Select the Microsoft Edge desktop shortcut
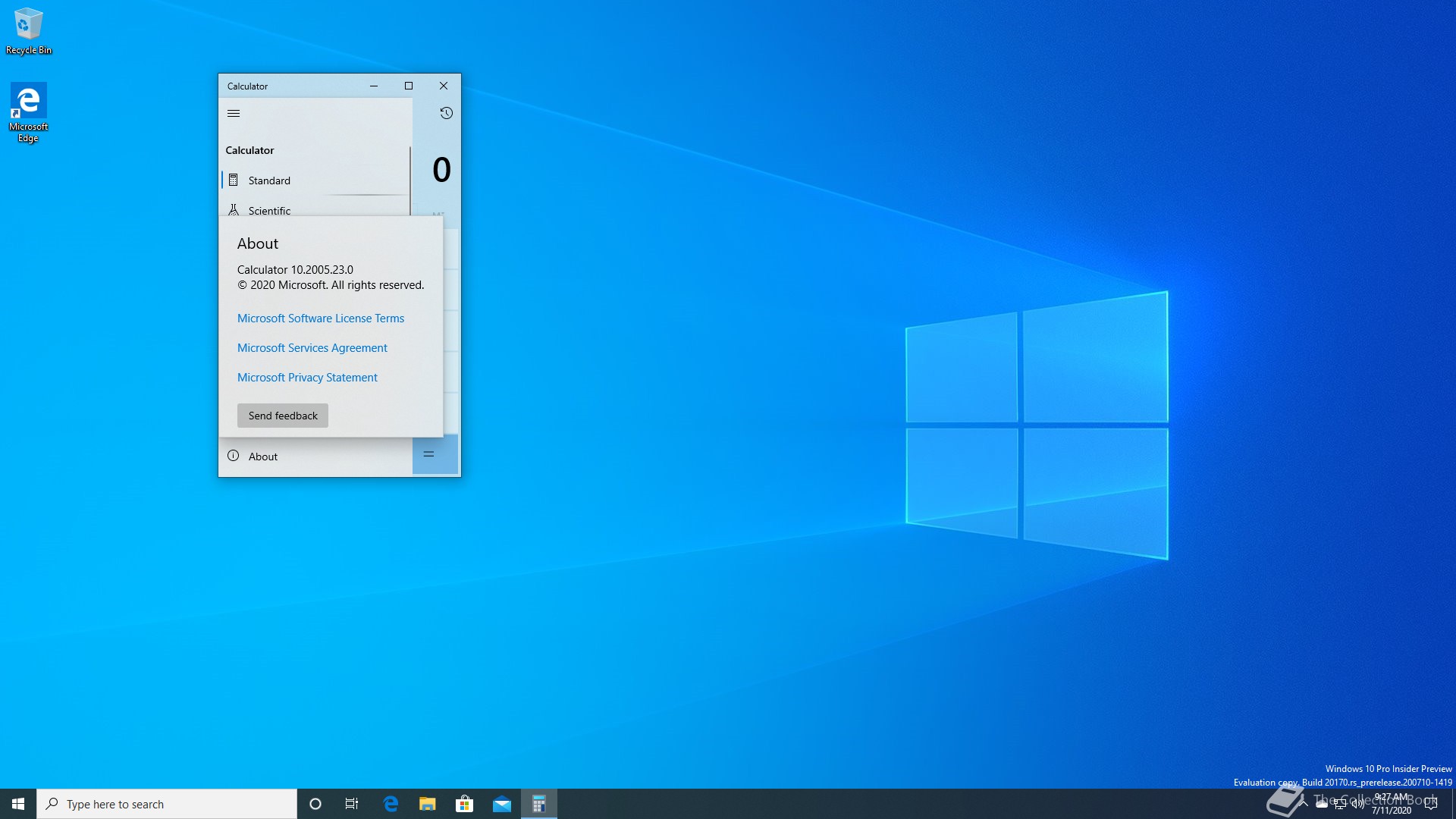Viewport: 1456px width, 819px height. tap(28, 113)
